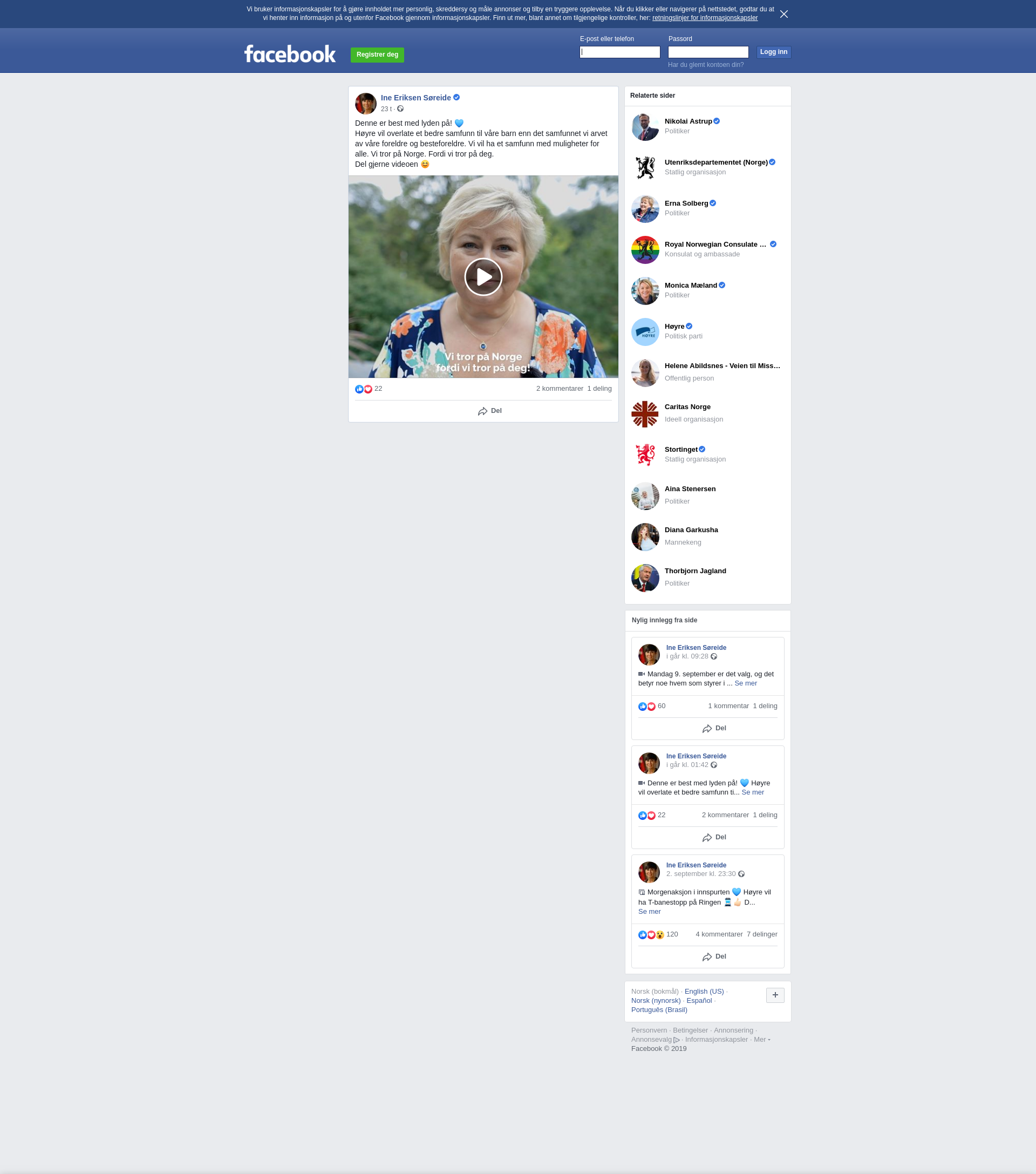The image size is (1036, 1174).
Task: Close the cookie notice banner
Action: 783,14
